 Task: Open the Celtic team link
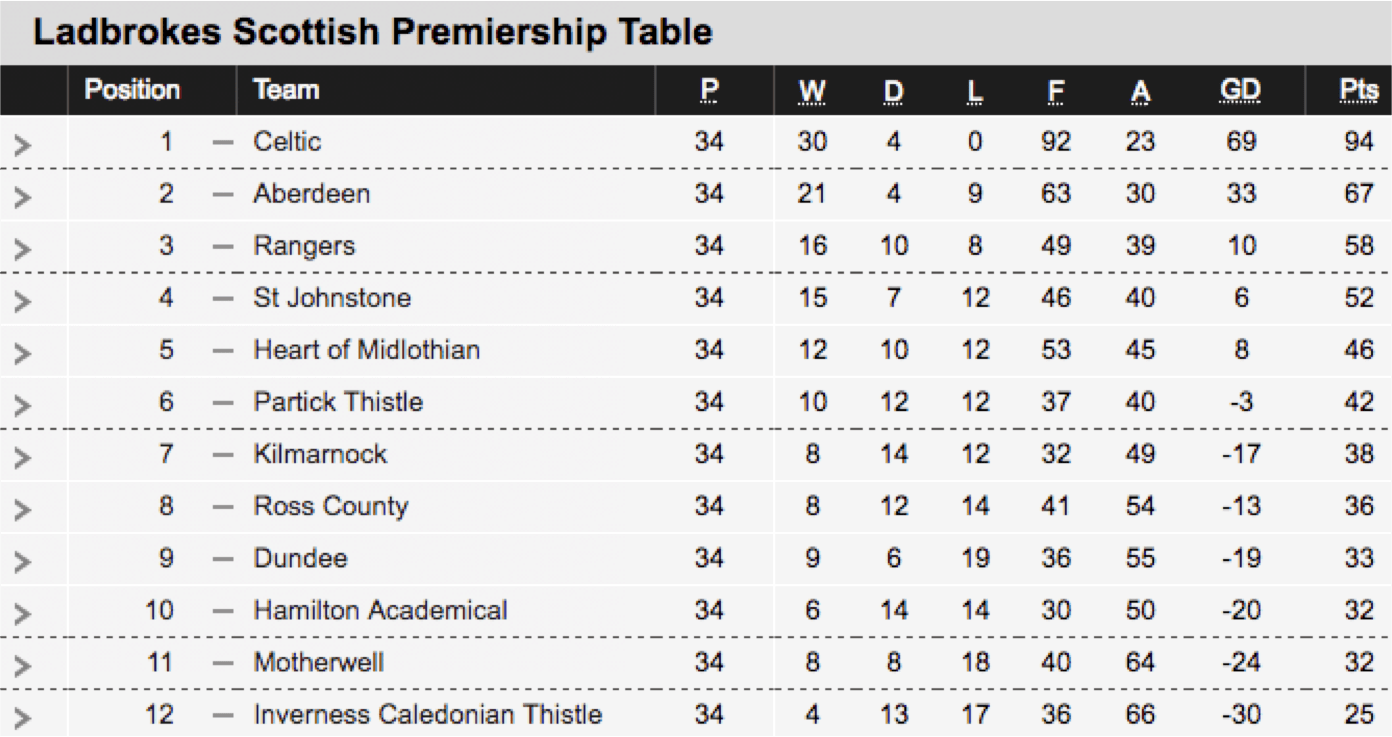[x=287, y=142]
